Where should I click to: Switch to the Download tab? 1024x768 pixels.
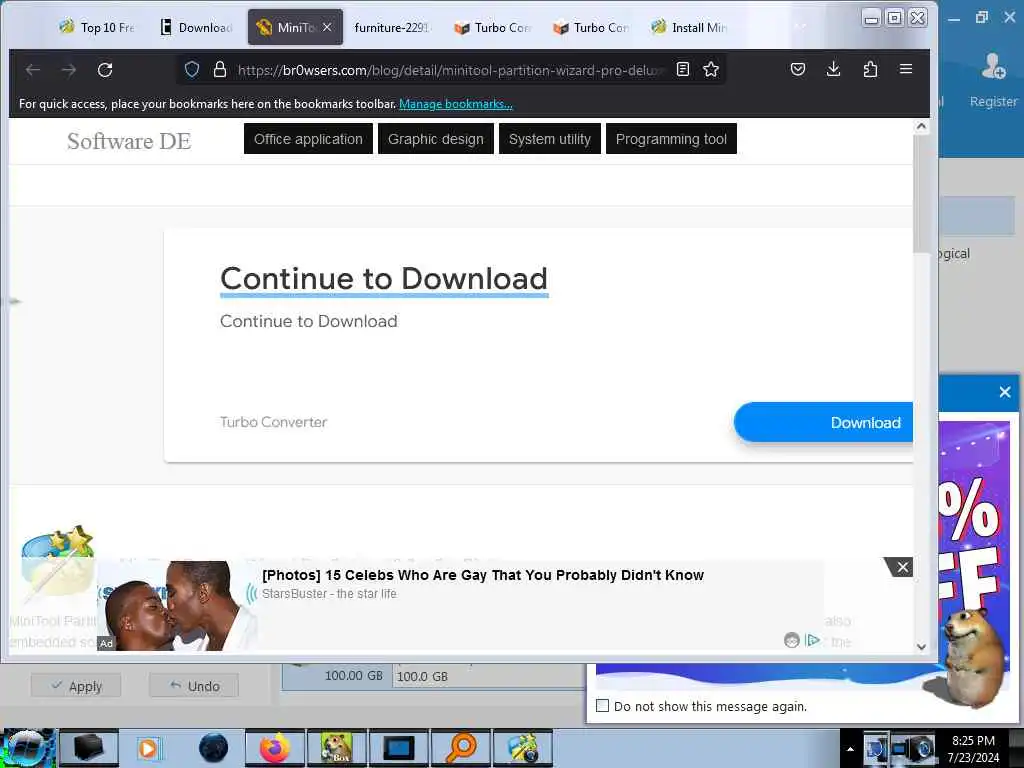196,27
